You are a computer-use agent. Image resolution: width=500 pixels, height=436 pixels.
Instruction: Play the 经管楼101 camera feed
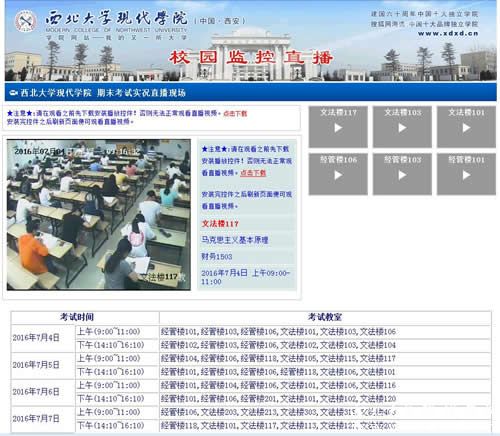[466, 174]
